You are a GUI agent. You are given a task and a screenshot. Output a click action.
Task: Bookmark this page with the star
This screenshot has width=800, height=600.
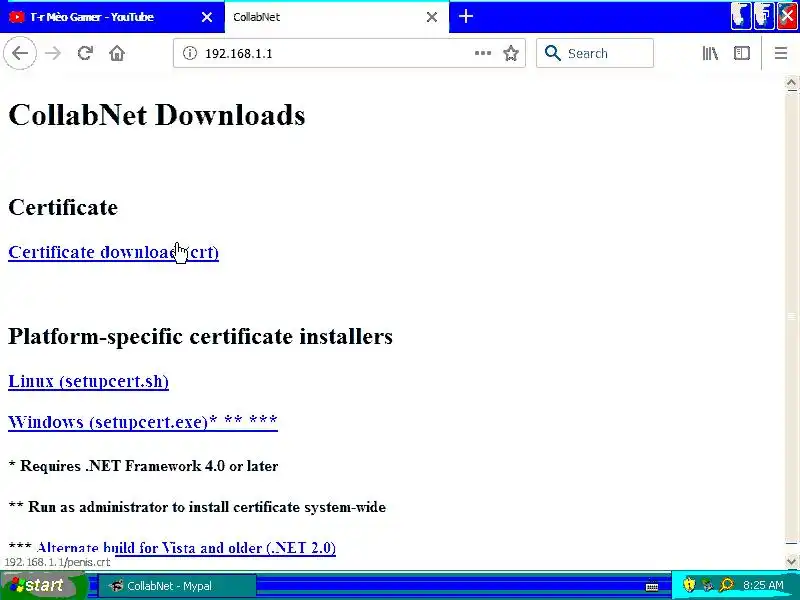click(511, 53)
